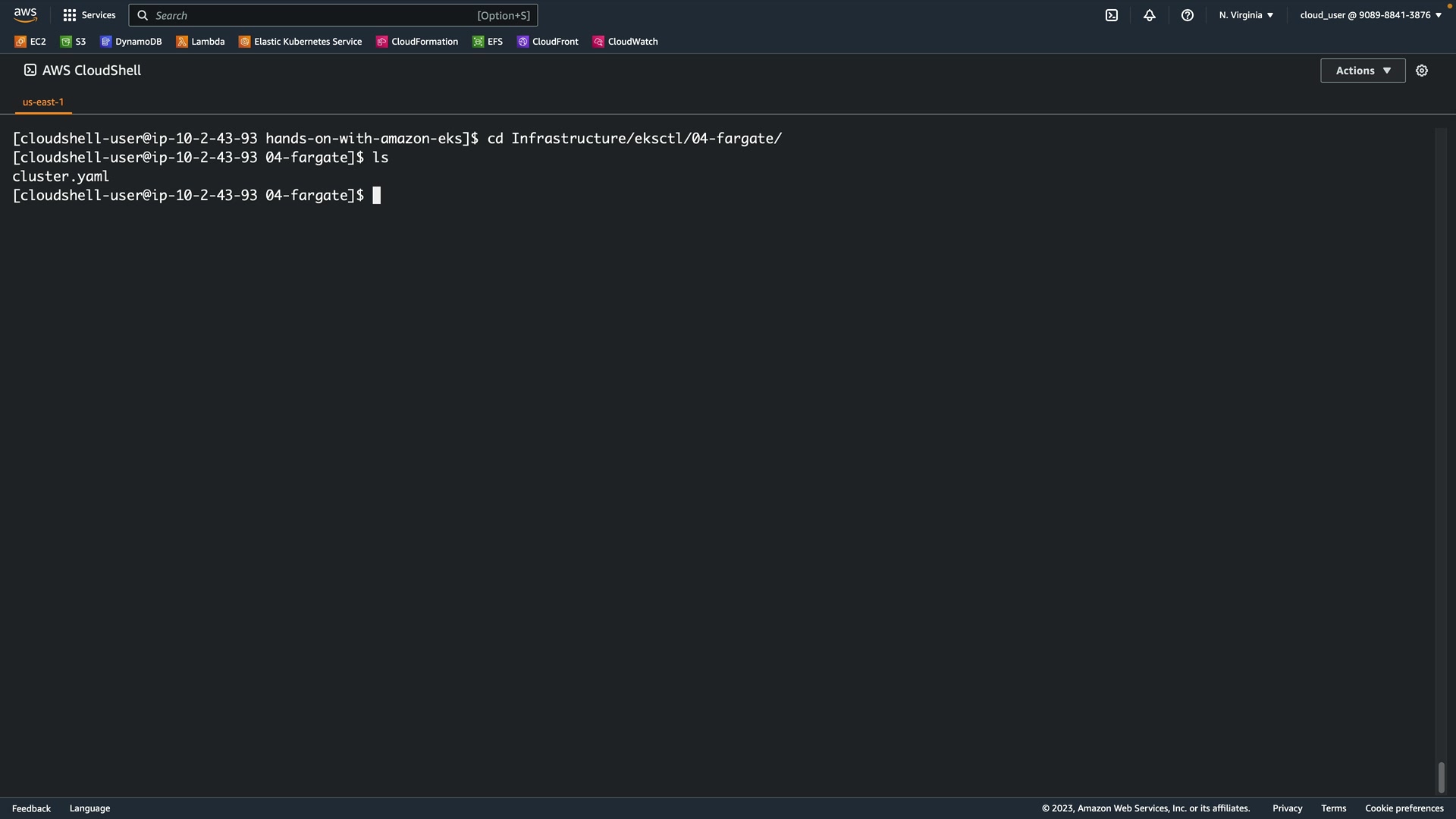
Task: Click the AWS logo home icon
Action: click(25, 14)
